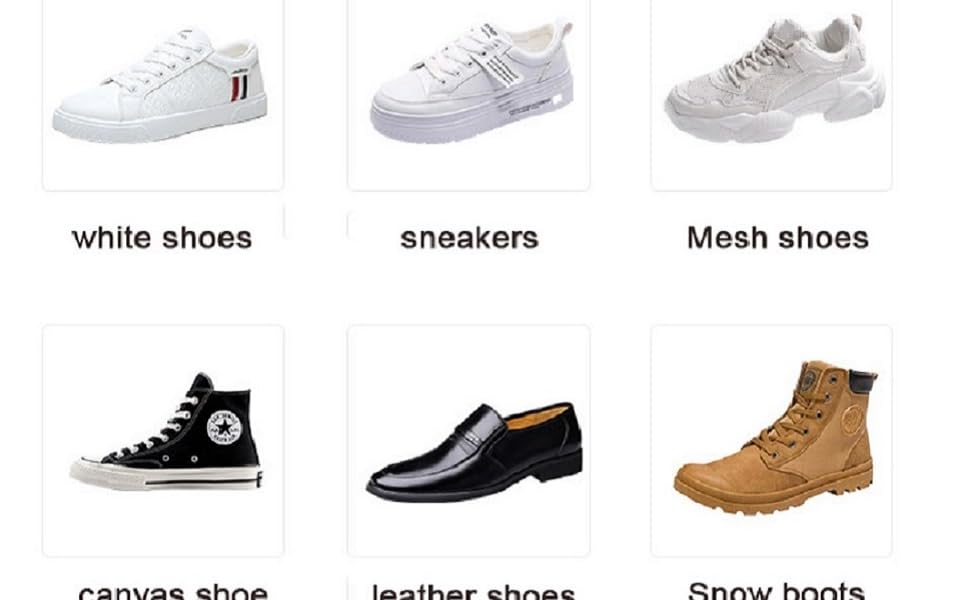This screenshot has width=970, height=600.
Task: Click the star logo on the canvas high-top
Action: pos(223,427)
